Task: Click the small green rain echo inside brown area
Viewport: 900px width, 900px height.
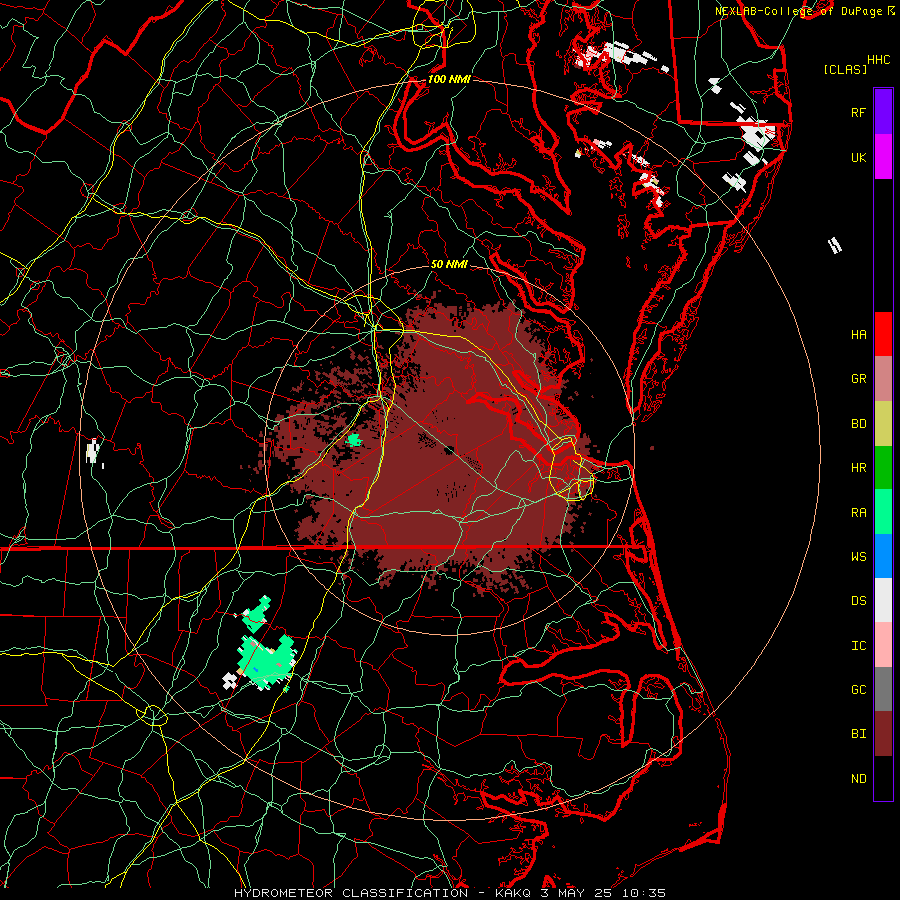Action: coord(354,440)
